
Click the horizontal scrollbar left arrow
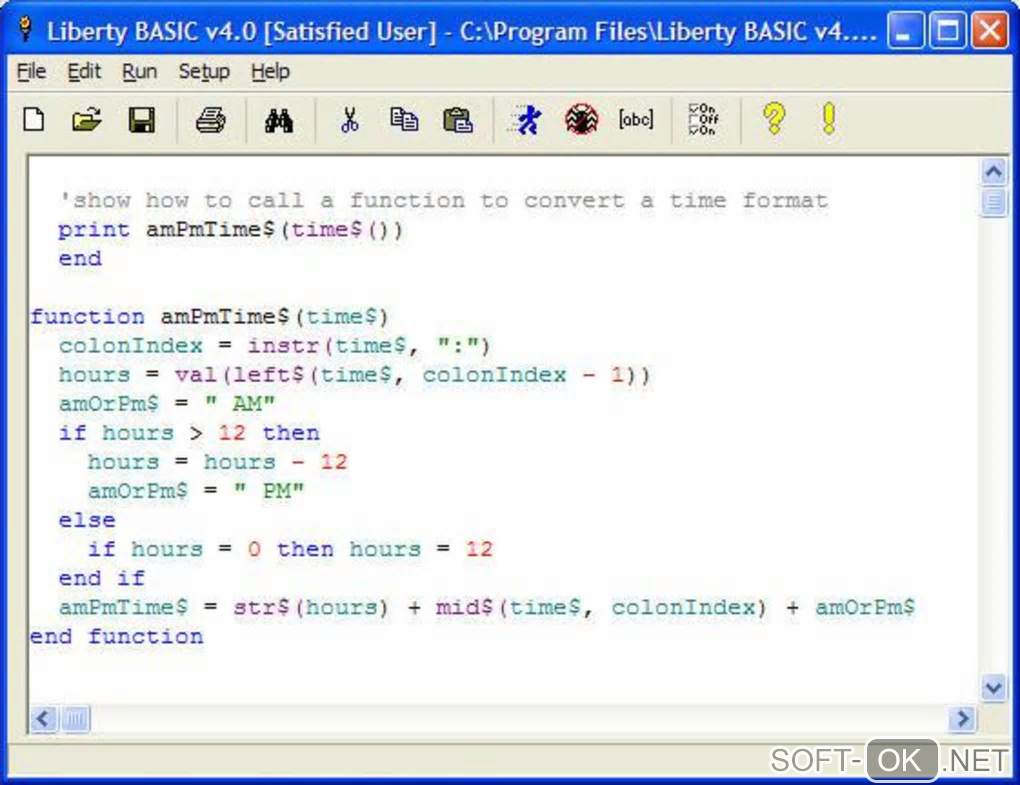point(44,719)
